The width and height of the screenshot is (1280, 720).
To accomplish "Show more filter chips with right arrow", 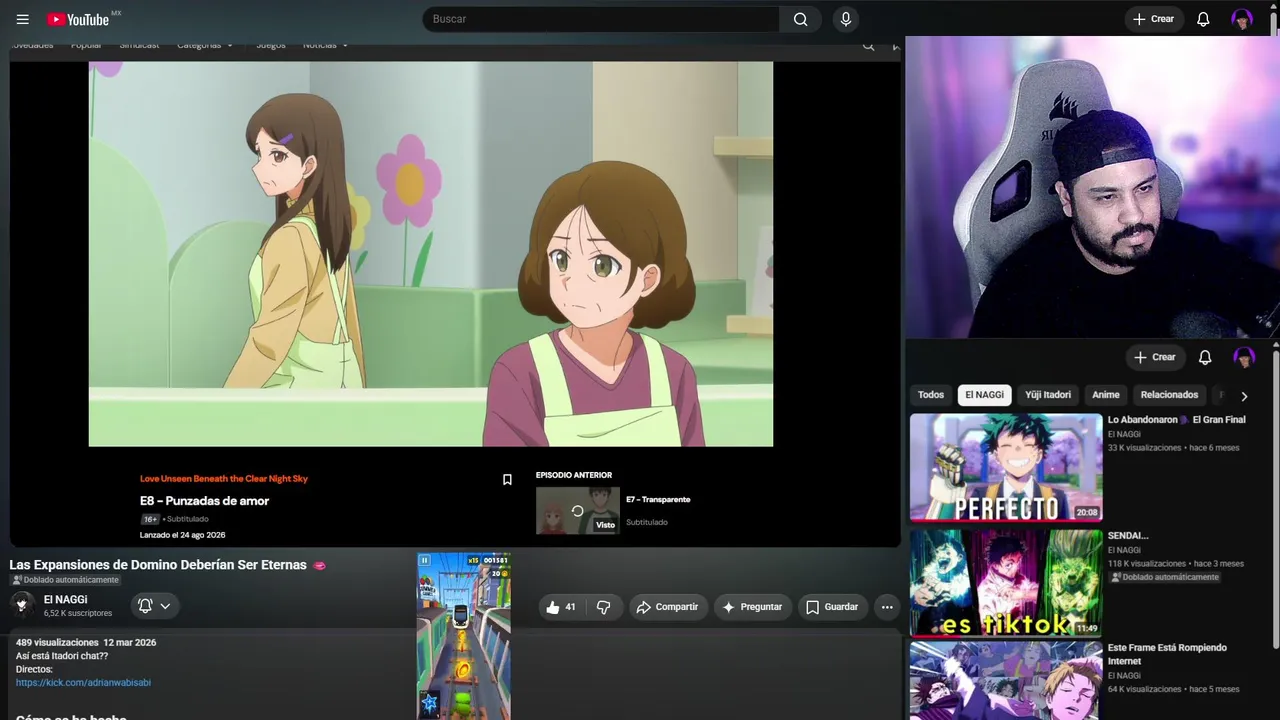I will click(x=1244, y=396).
